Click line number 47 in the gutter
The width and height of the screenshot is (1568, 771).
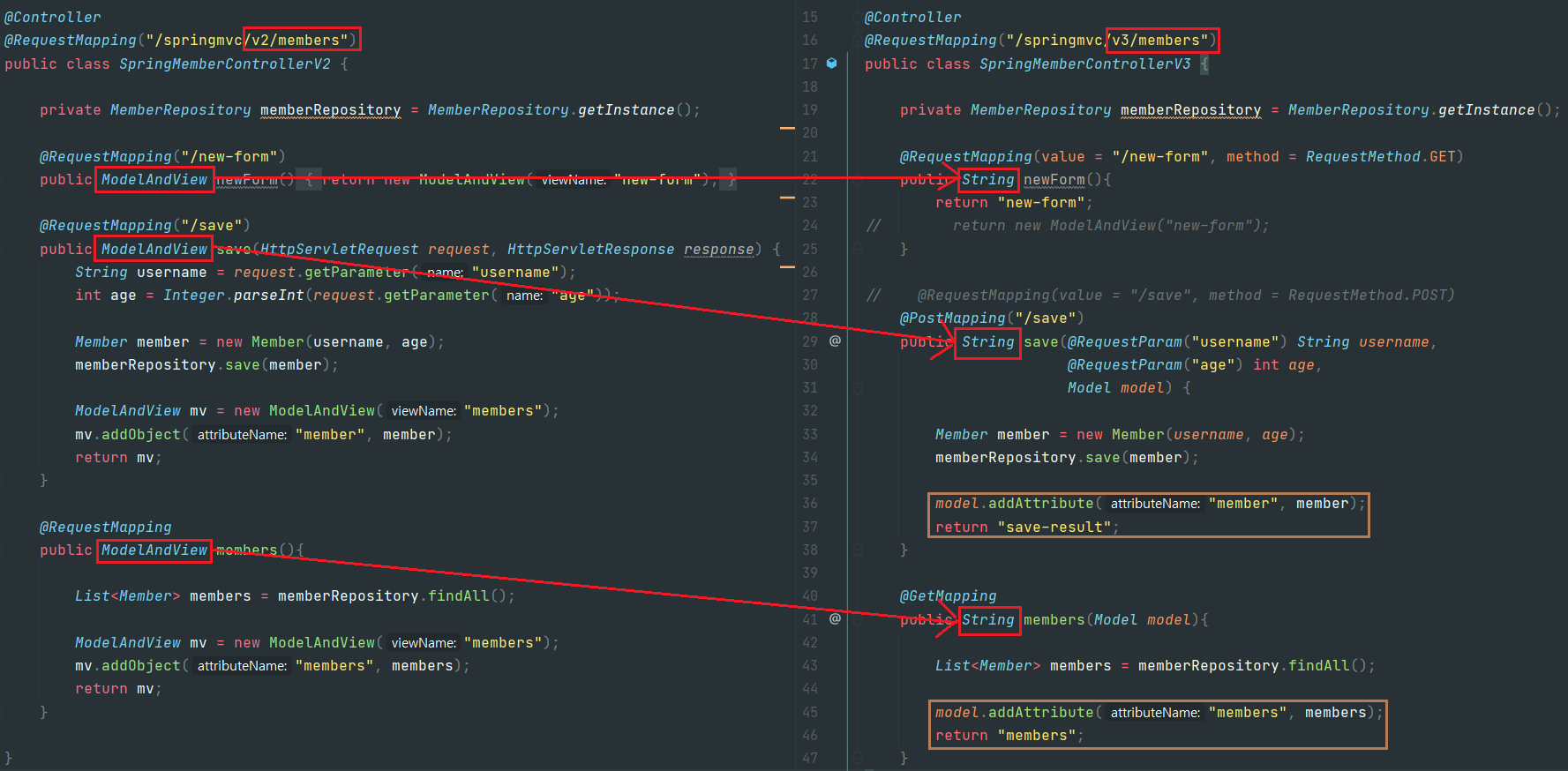click(x=810, y=759)
